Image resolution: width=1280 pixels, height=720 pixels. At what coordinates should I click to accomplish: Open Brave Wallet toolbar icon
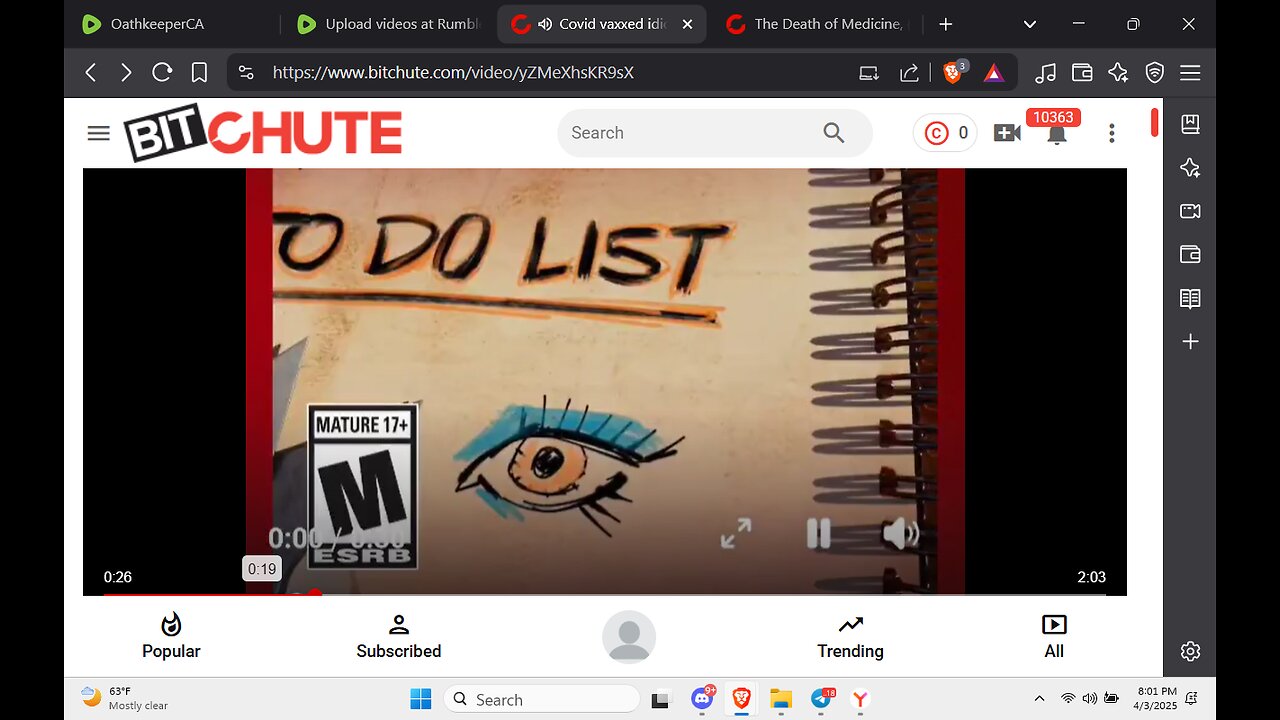(x=1081, y=73)
